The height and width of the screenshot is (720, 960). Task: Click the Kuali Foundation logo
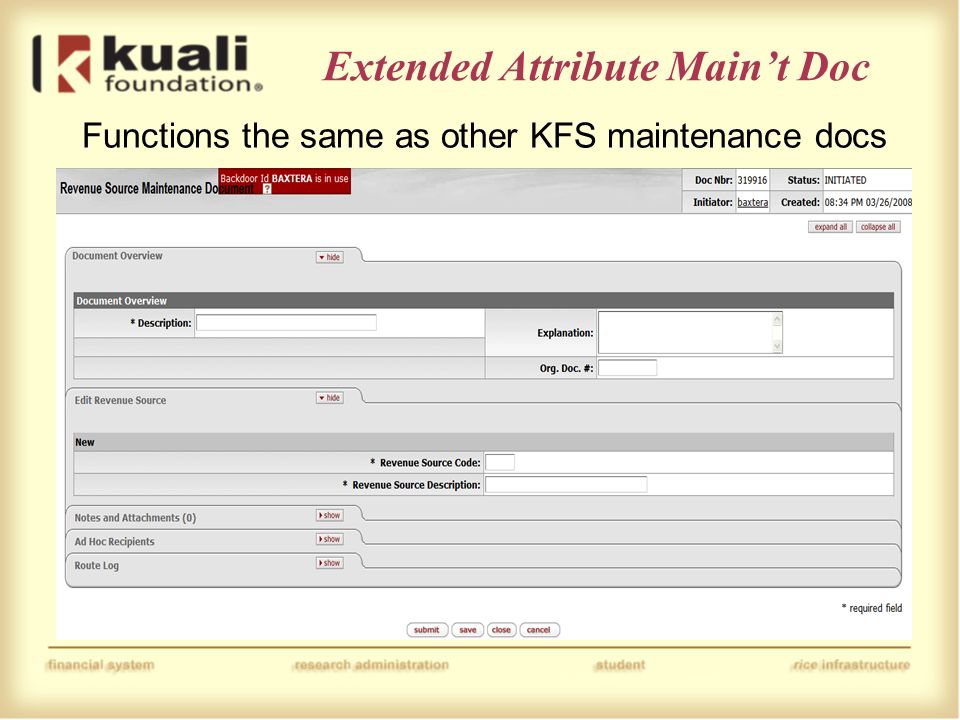tap(148, 64)
